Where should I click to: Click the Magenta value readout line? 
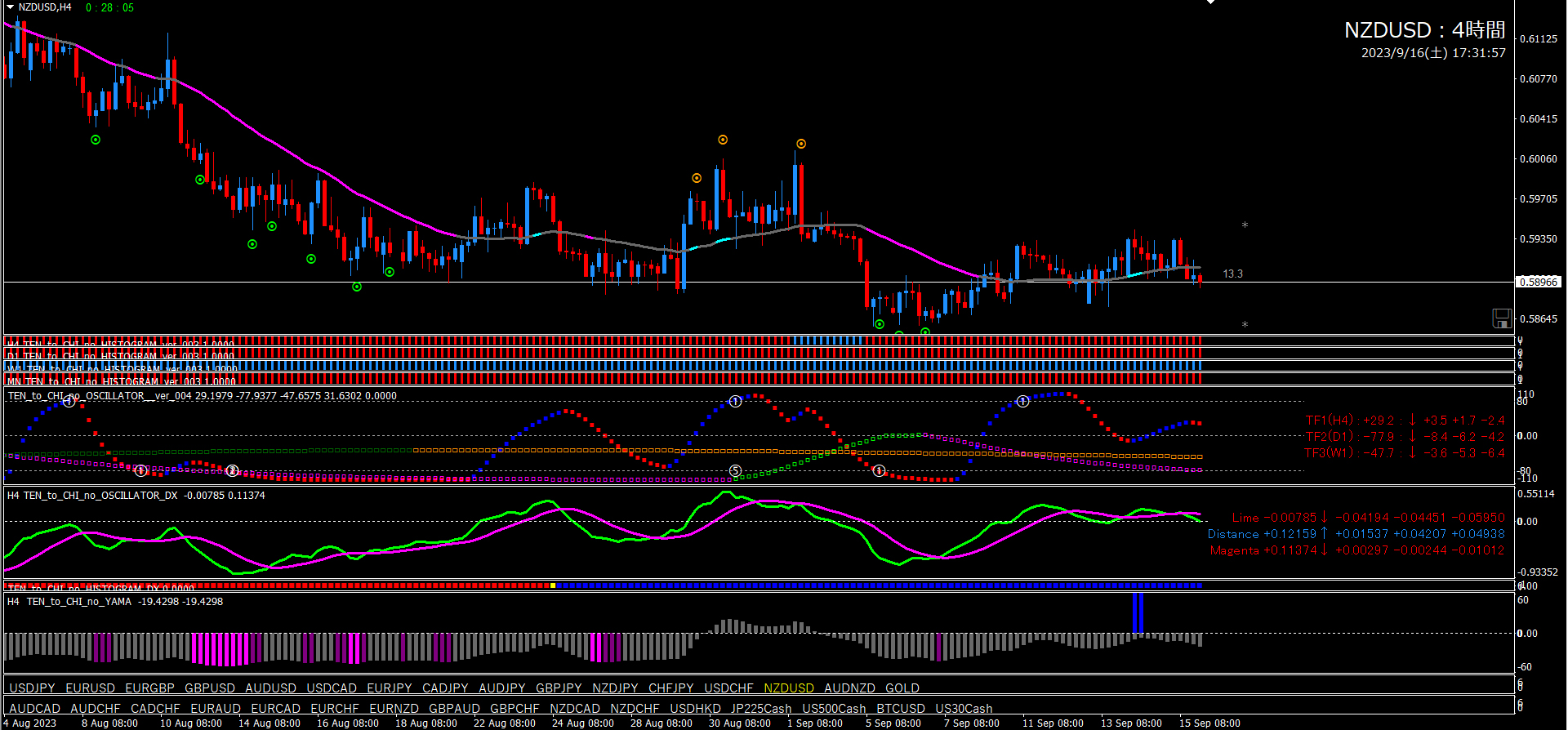(1357, 550)
